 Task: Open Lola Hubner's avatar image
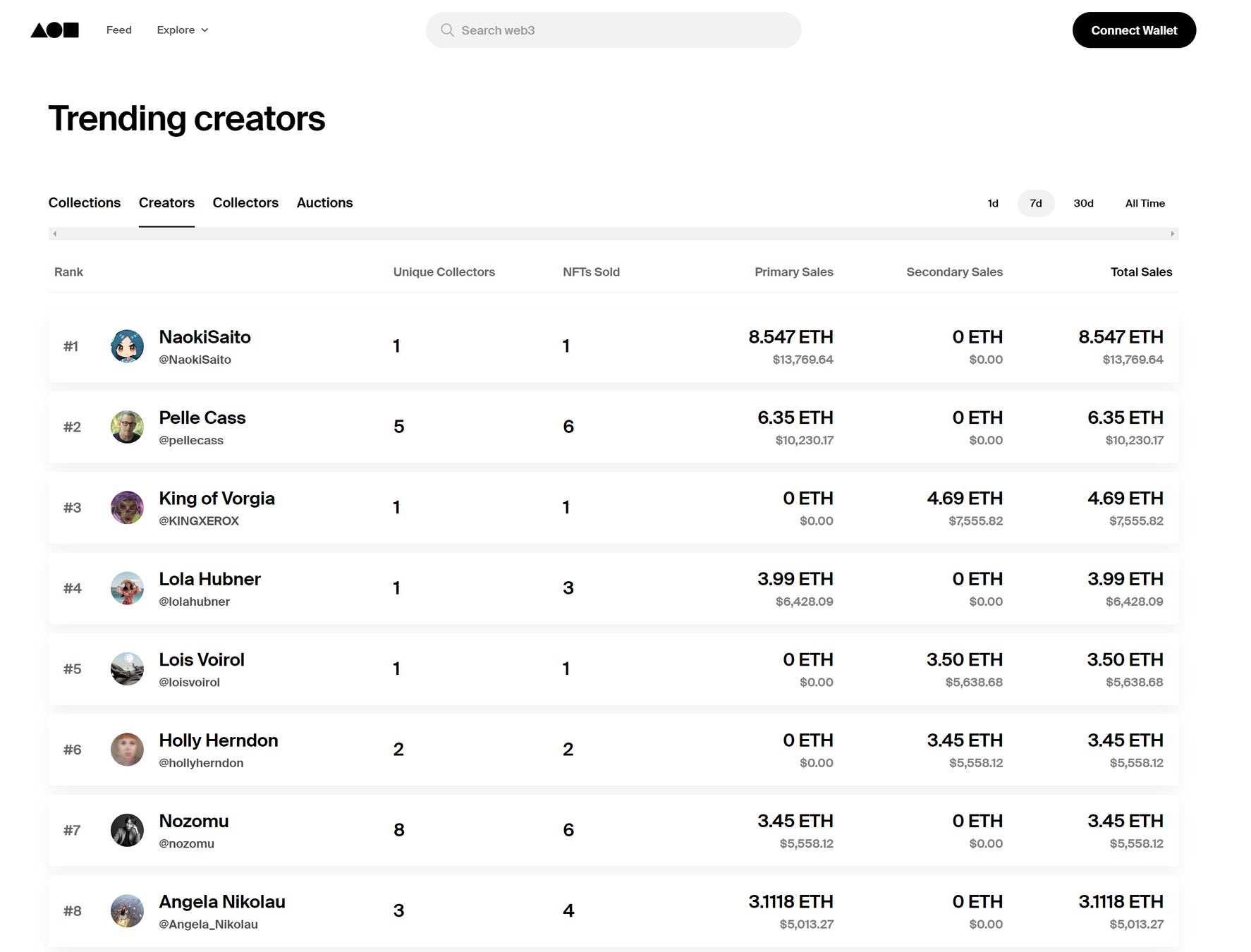click(128, 588)
